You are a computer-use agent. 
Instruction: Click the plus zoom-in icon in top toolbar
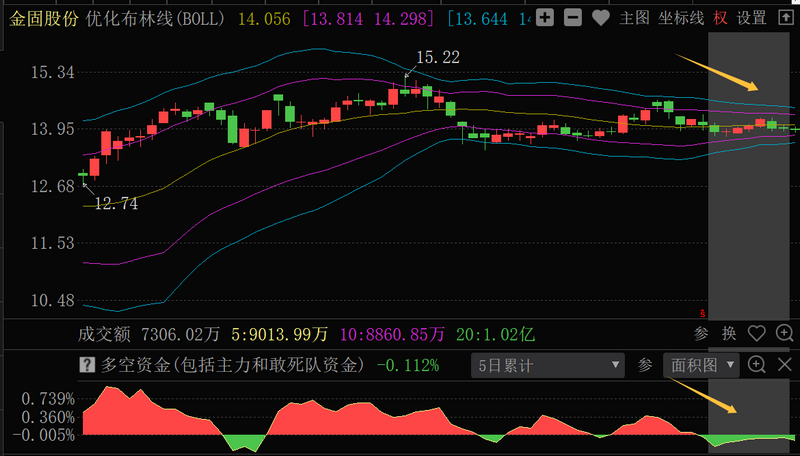pyautogui.click(x=545, y=18)
